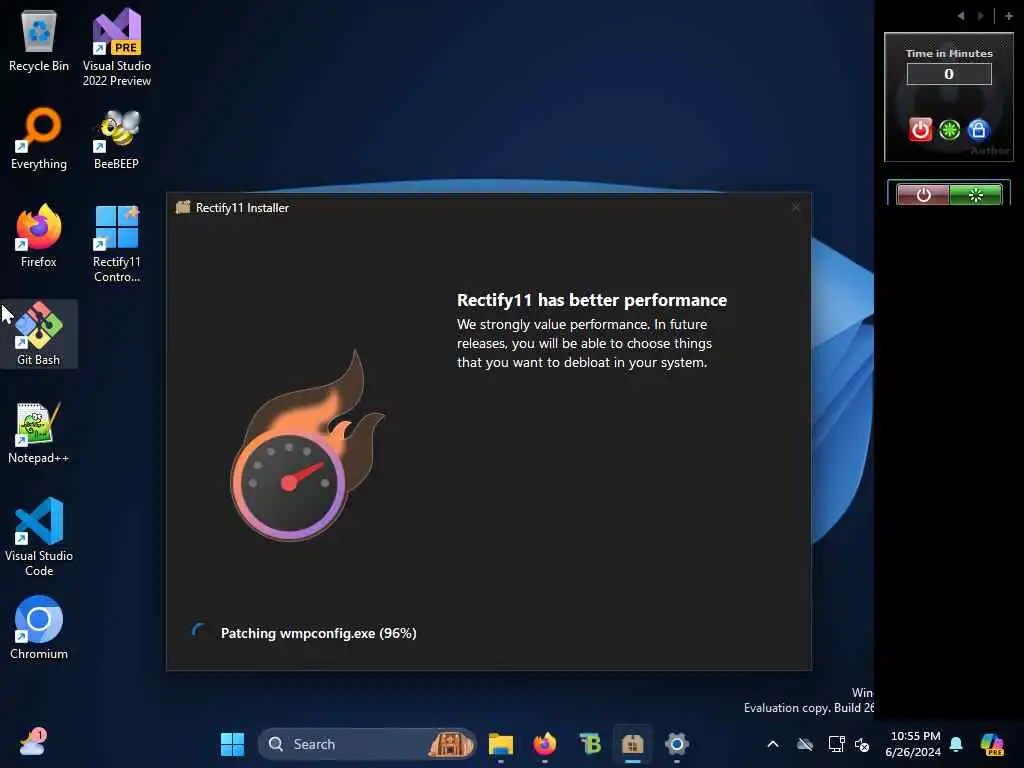
Task: Open the green B app on taskbar
Action: click(590, 744)
